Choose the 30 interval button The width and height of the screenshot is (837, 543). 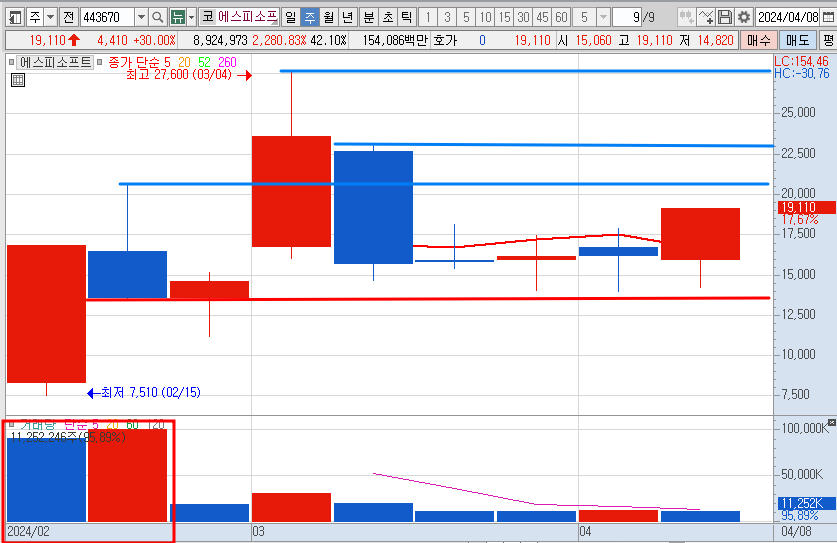[x=523, y=18]
